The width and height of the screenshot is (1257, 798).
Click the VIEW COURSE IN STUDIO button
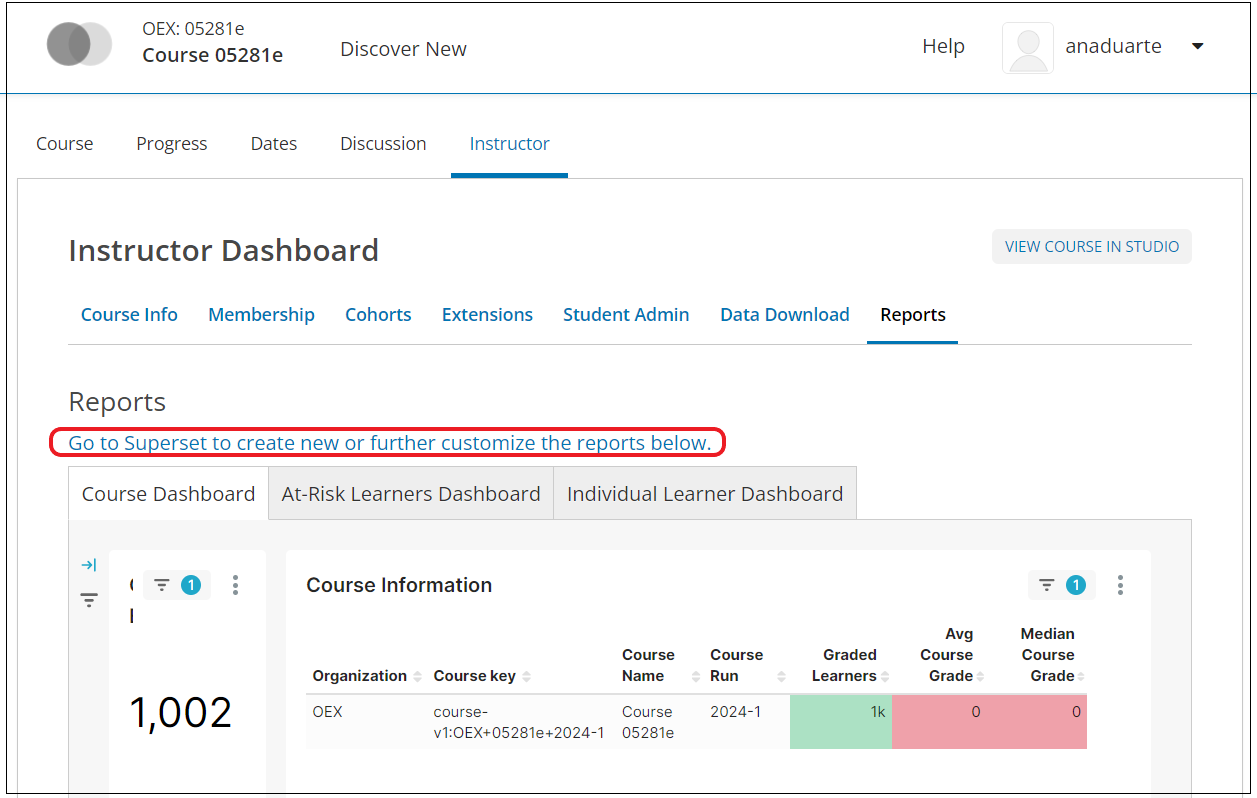1092,246
